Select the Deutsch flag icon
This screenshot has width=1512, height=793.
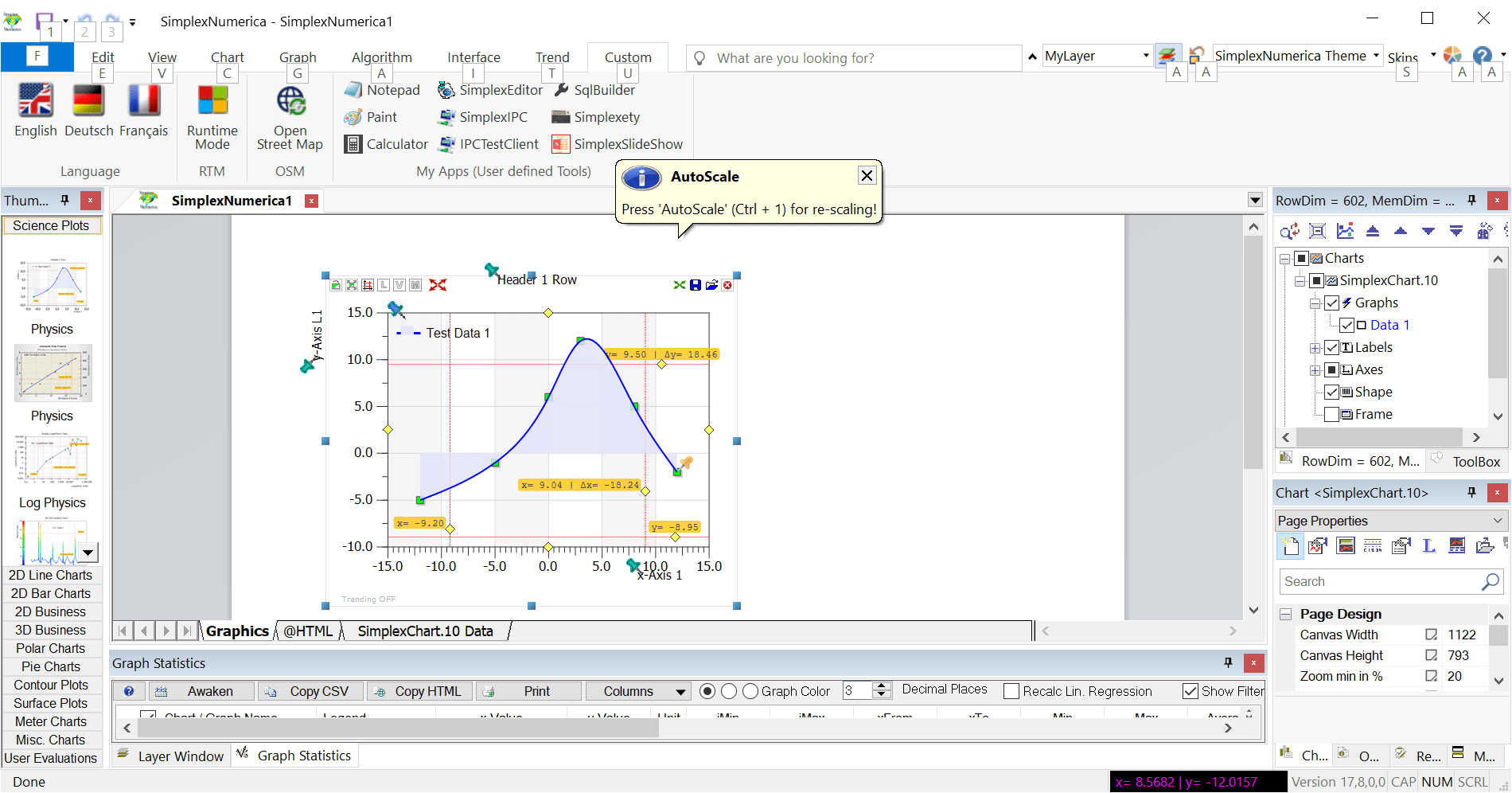click(x=88, y=100)
